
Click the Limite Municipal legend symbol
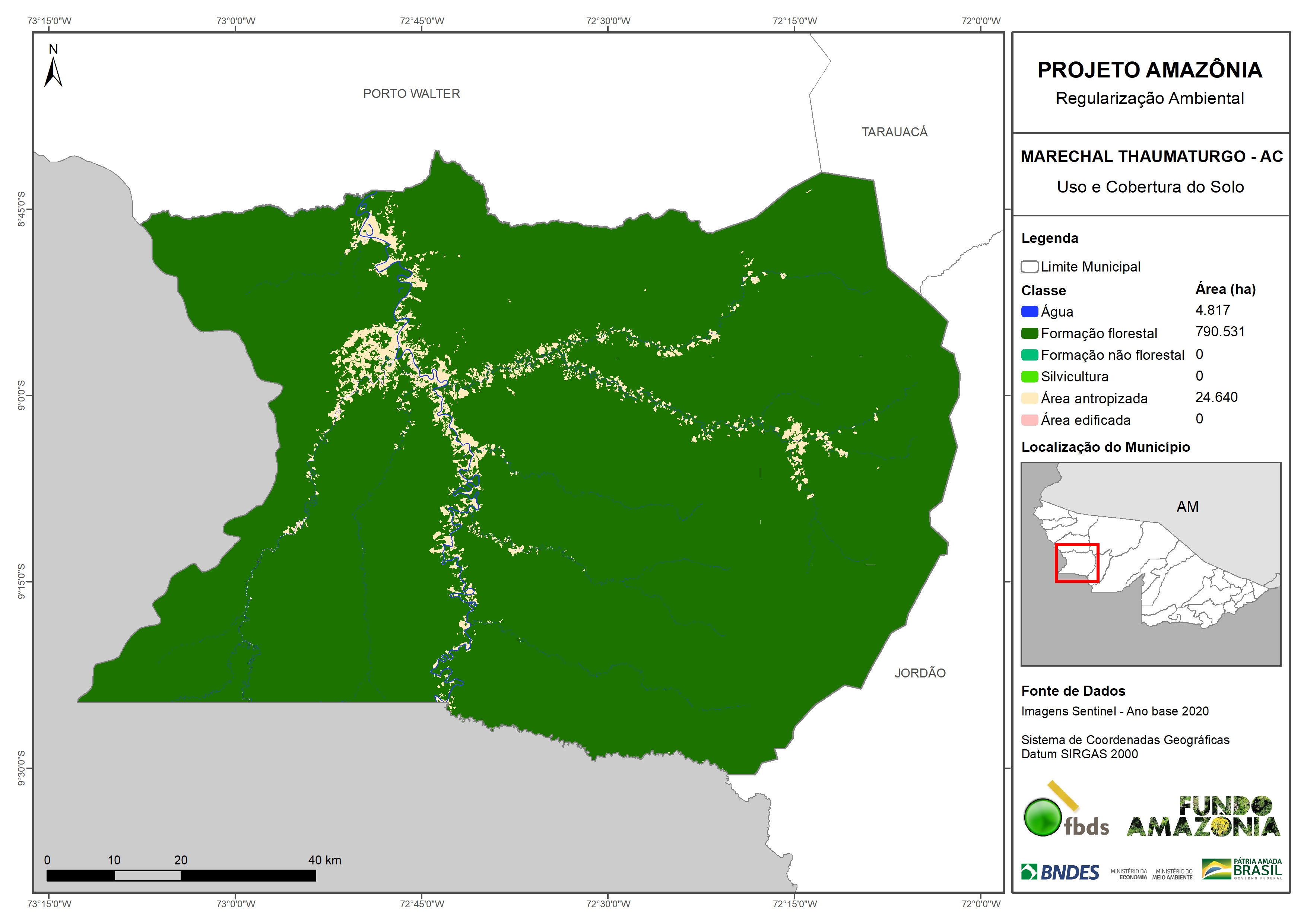click(x=1029, y=267)
